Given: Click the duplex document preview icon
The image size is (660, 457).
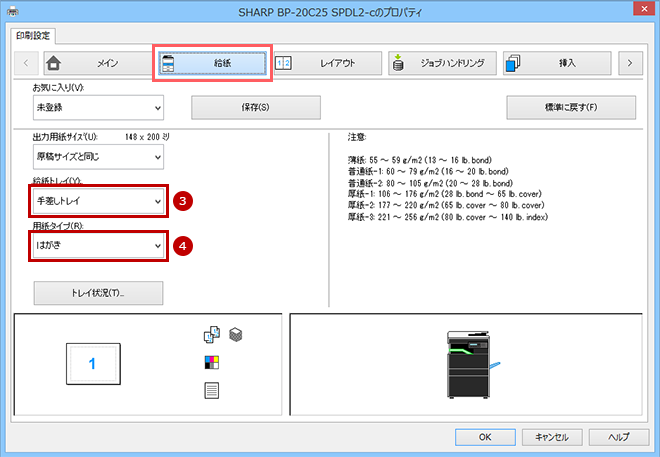Looking at the screenshot, I should (x=212, y=335).
